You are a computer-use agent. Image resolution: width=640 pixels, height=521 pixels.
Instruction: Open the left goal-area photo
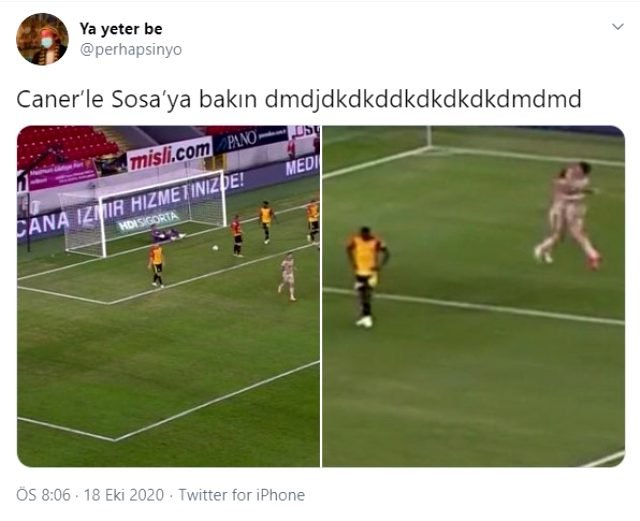click(168, 296)
